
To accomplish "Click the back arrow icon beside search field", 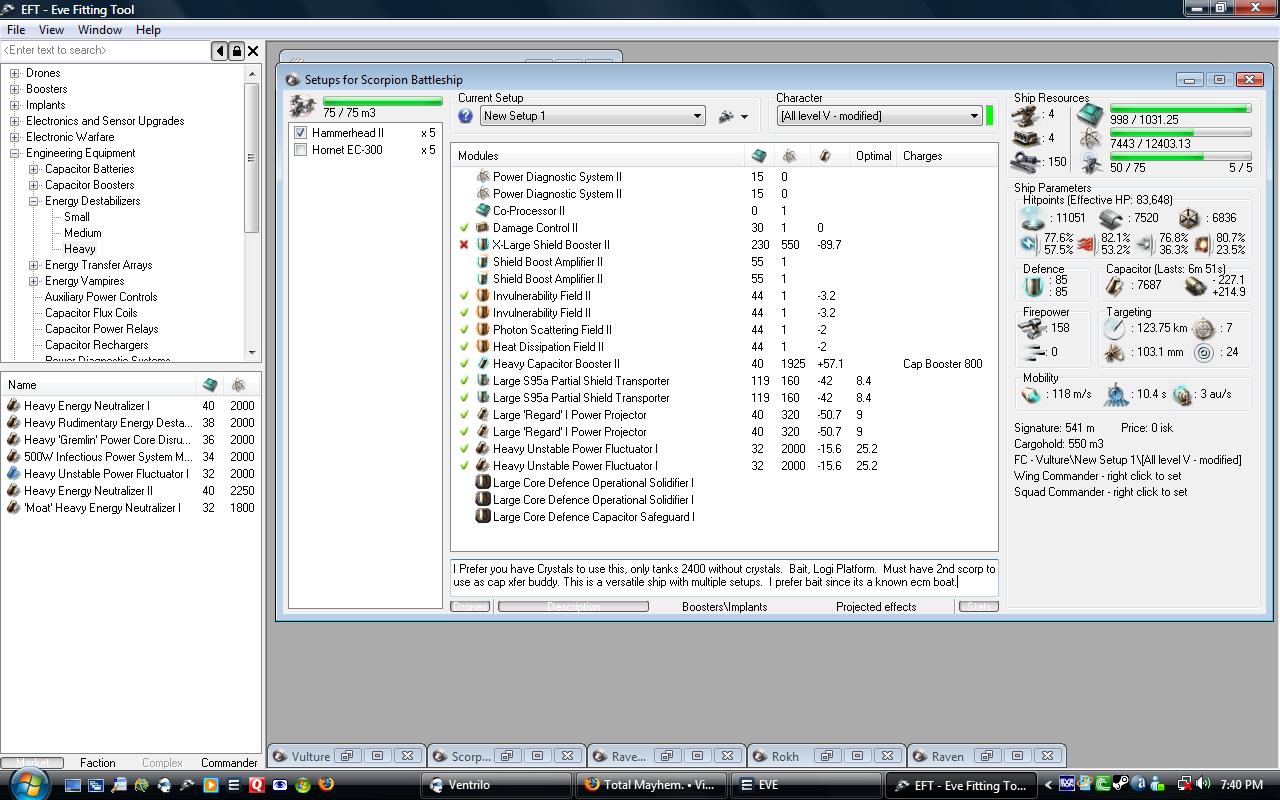I will 220,51.
